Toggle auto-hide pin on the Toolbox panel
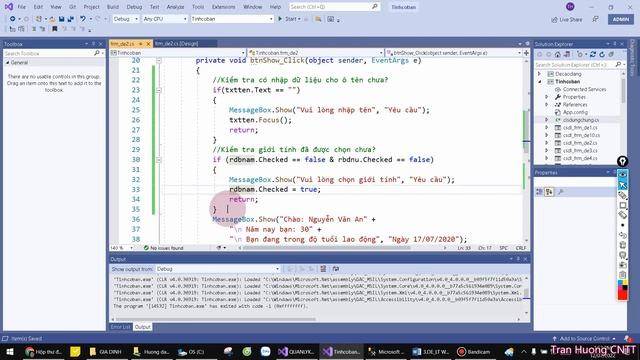Screen dimensions: 640x360 [93, 44]
